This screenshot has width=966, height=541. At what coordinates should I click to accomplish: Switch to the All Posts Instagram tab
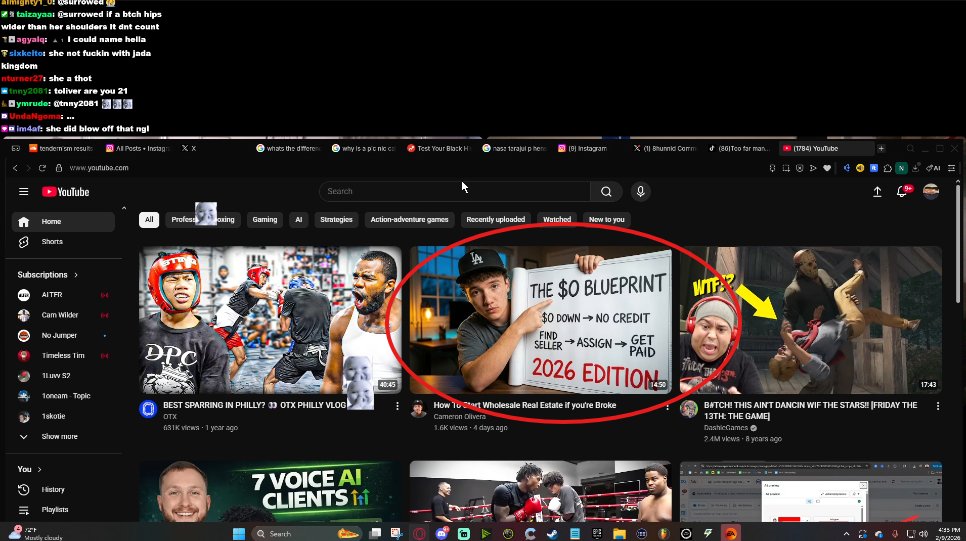[x=137, y=148]
